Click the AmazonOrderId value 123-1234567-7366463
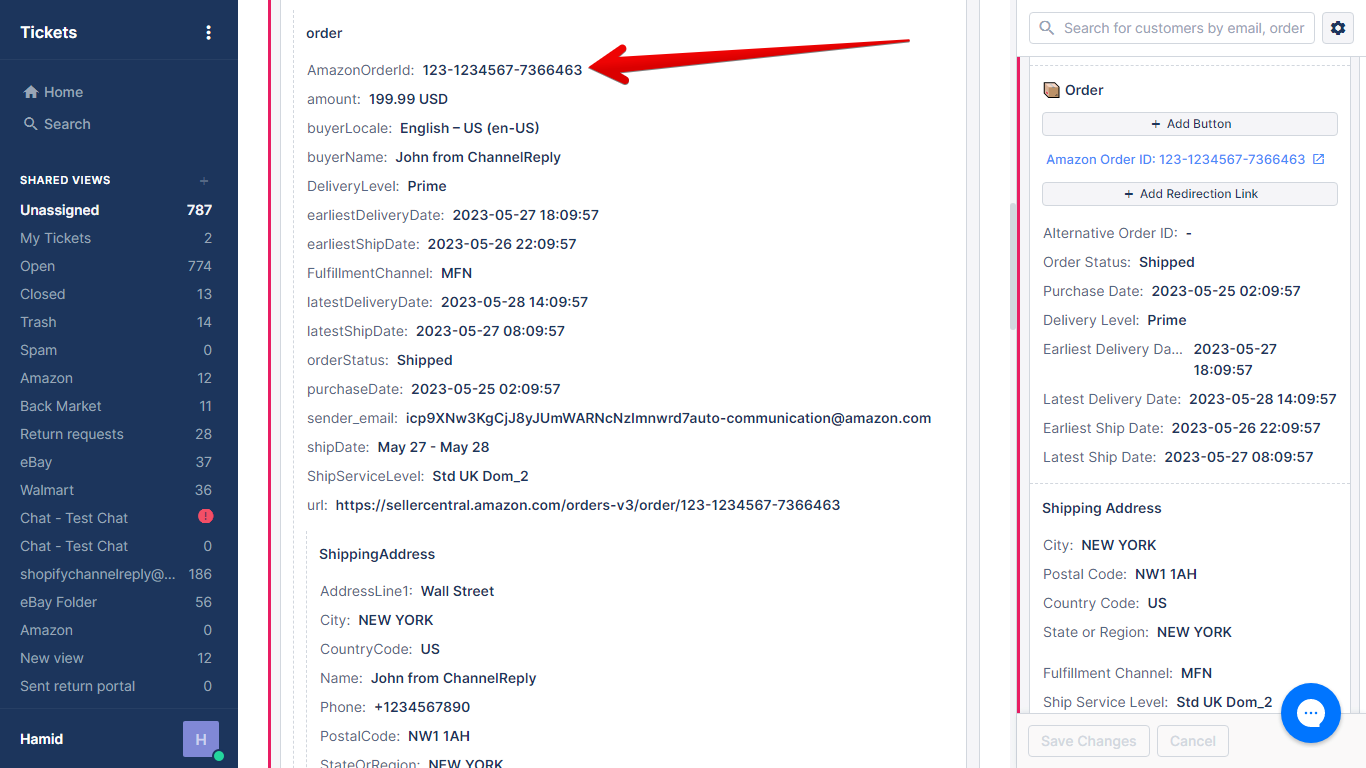The image size is (1366, 768). pyautogui.click(x=502, y=70)
